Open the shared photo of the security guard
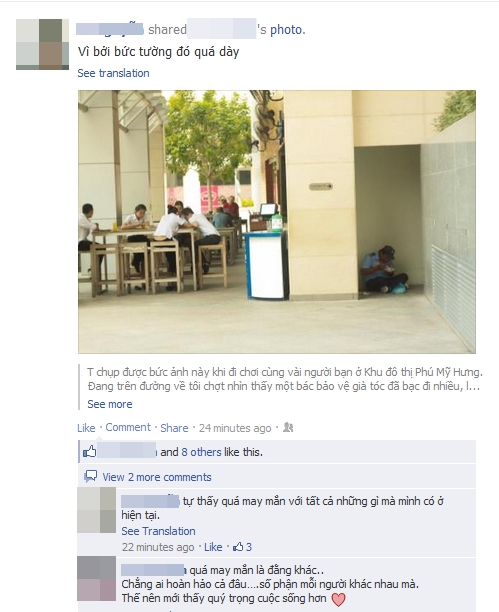 click(x=277, y=222)
